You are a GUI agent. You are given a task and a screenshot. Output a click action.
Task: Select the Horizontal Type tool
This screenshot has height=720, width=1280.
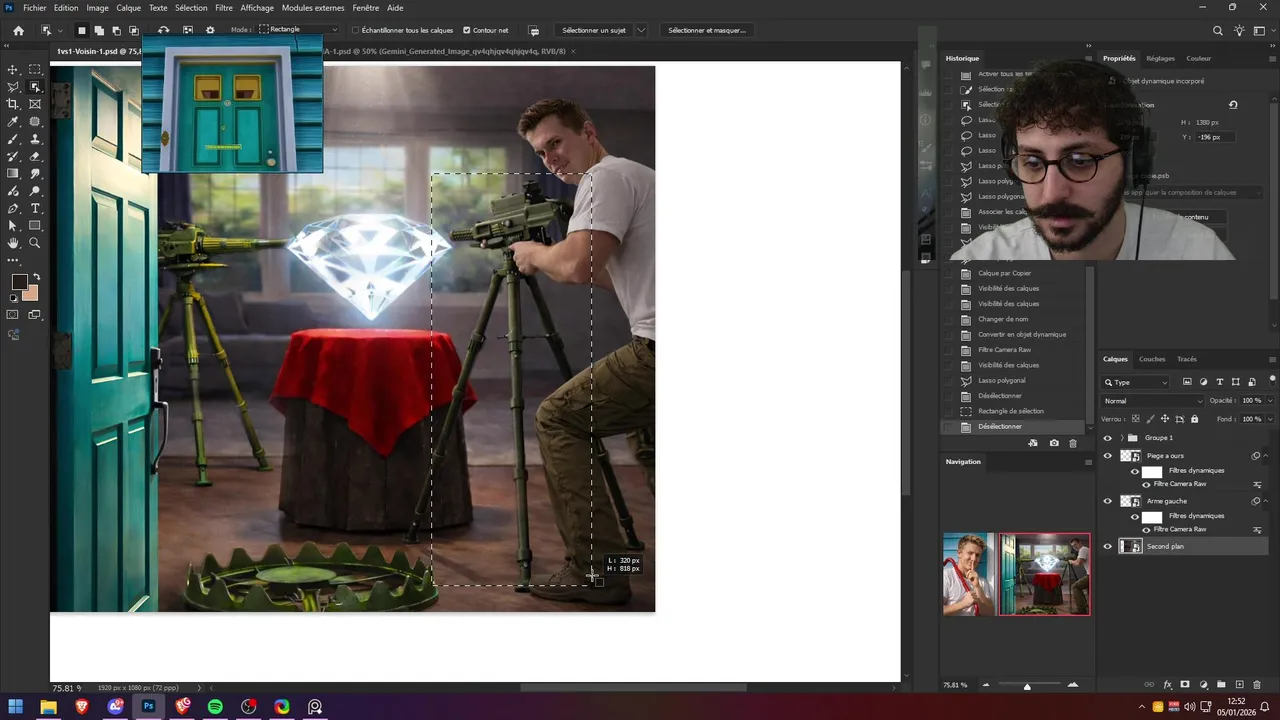click(x=35, y=209)
